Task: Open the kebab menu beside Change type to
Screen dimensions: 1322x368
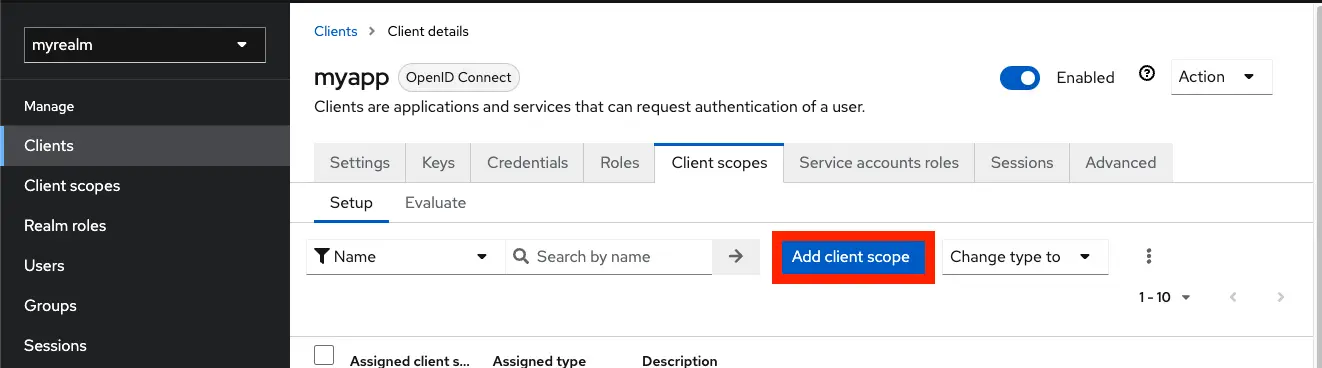Action: tap(1149, 257)
